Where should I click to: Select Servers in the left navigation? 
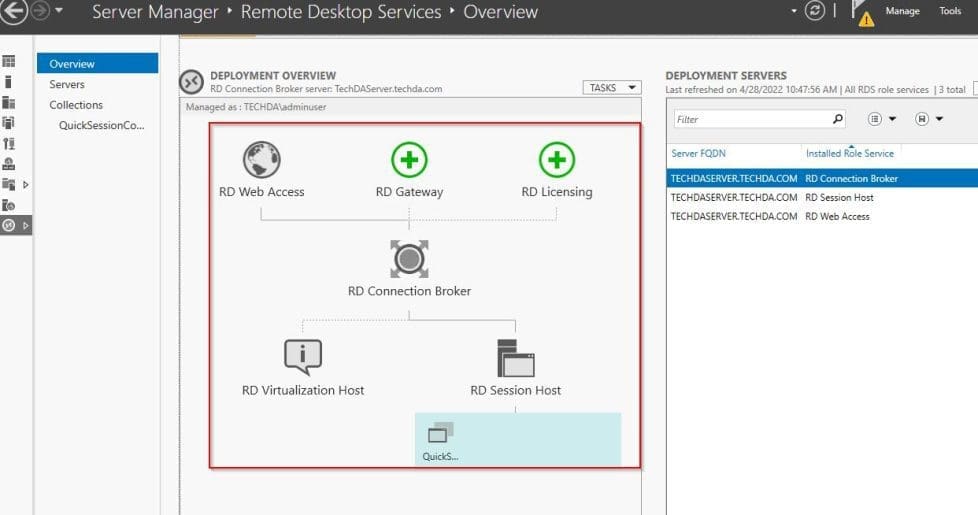tap(67, 85)
